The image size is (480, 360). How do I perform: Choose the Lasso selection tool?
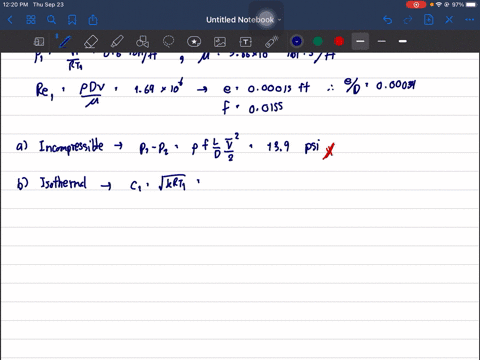[x=168, y=42]
